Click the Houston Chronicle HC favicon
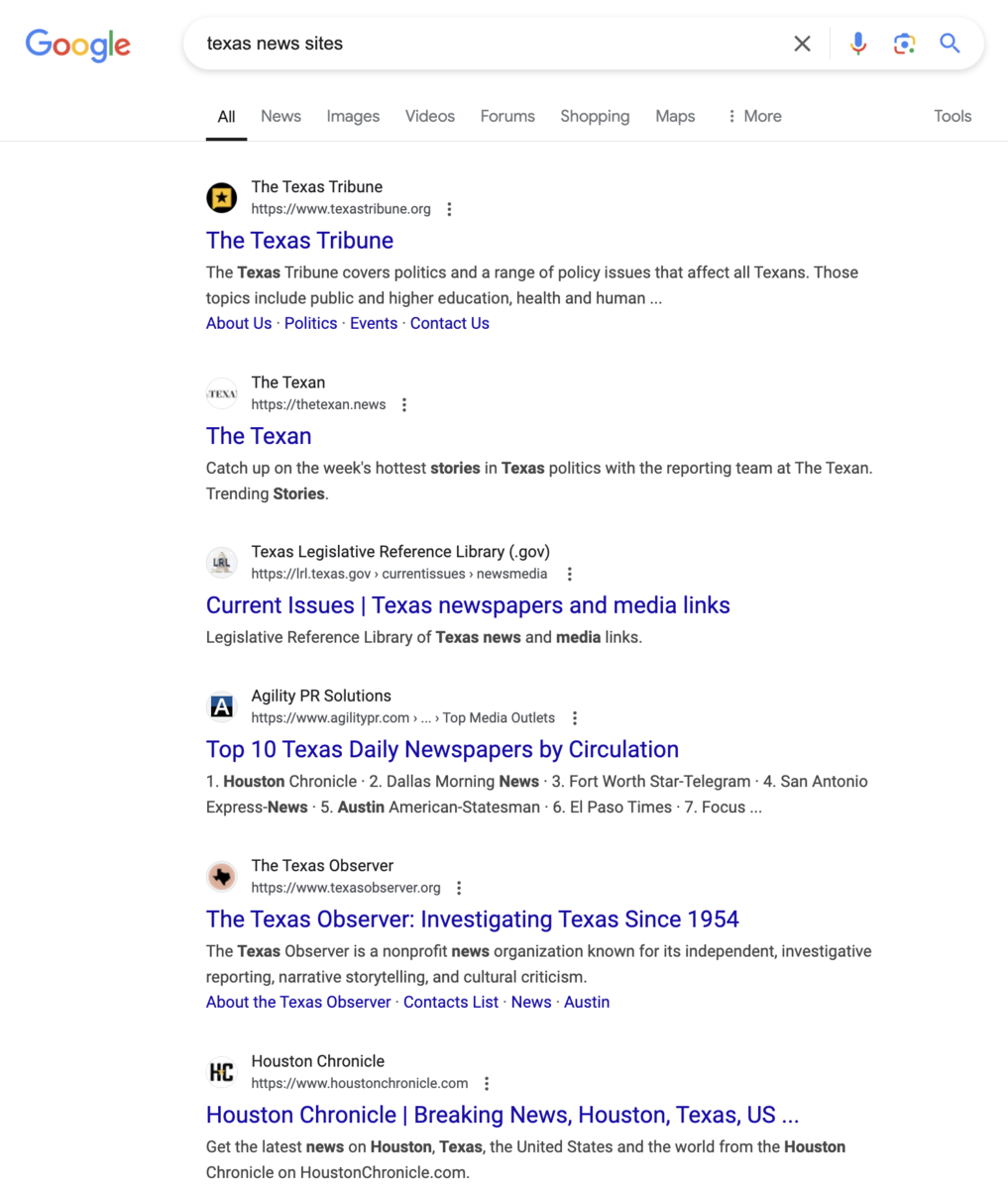The image size is (1008, 1189). (x=222, y=1072)
